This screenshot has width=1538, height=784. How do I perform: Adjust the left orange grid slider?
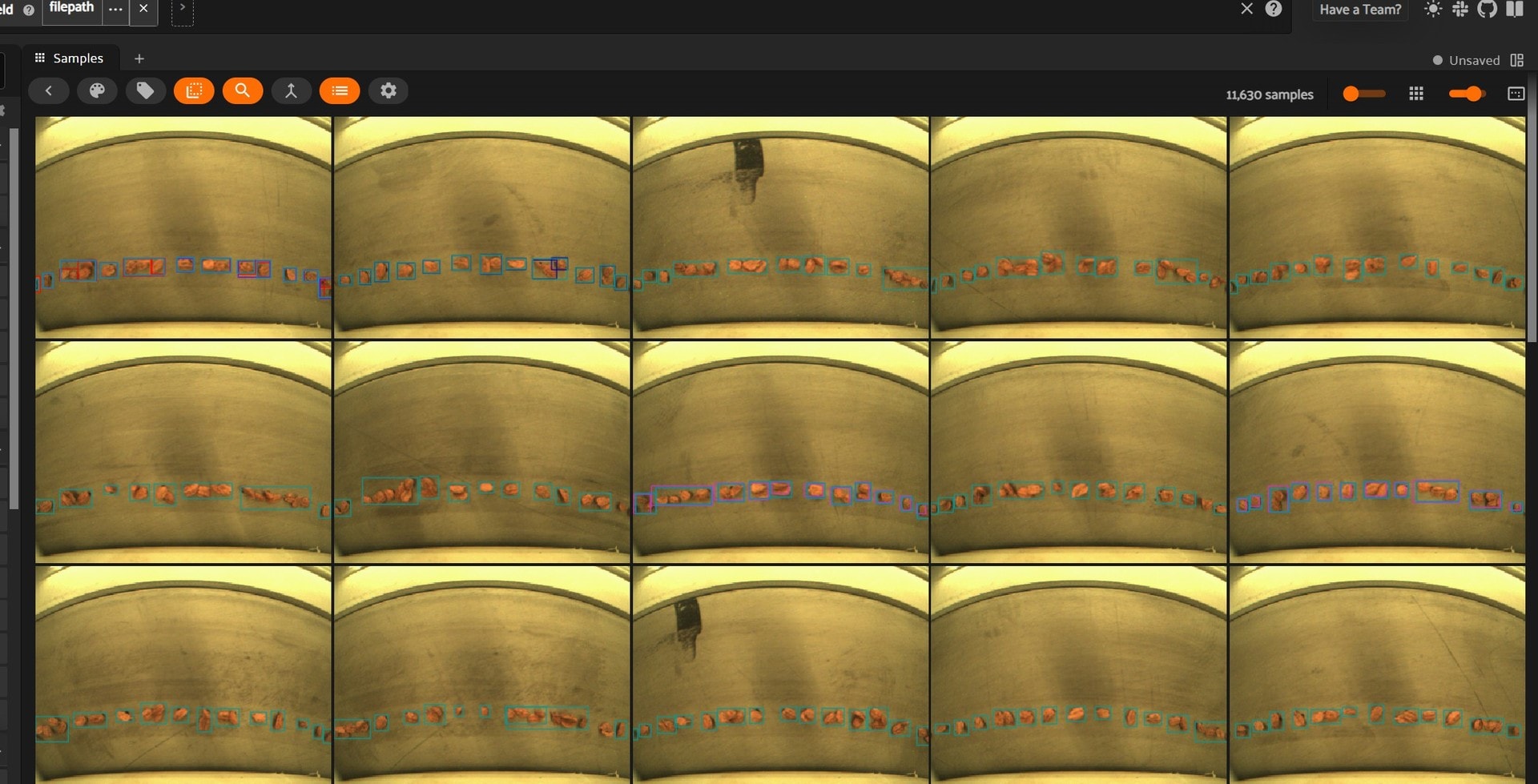pos(1363,94)
